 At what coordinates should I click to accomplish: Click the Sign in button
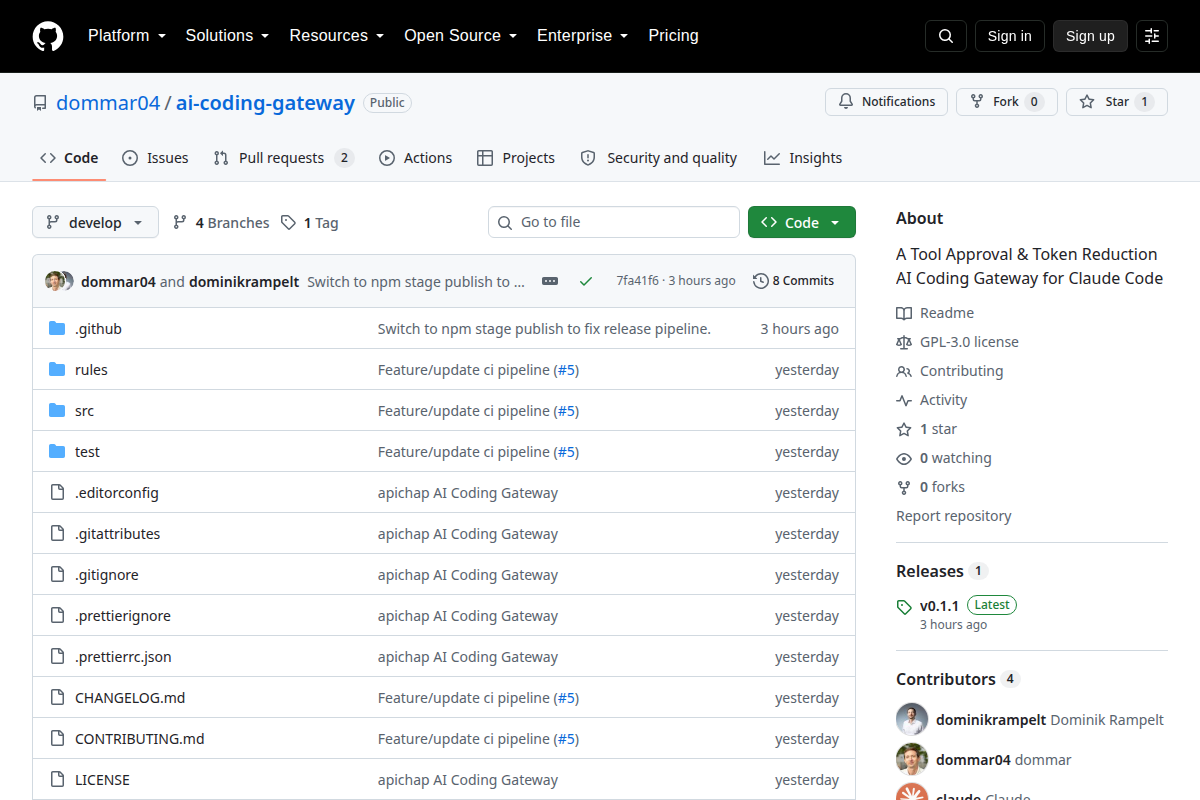[x=1010, y=36]
